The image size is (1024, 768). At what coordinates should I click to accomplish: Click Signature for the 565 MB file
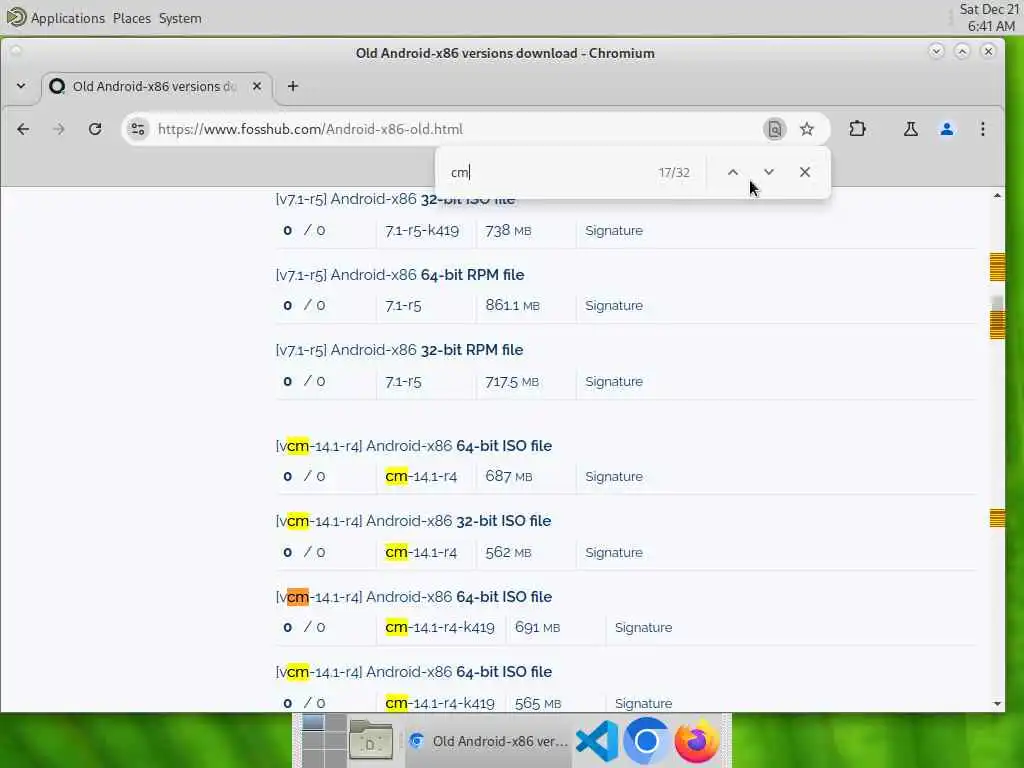(643, 703)
